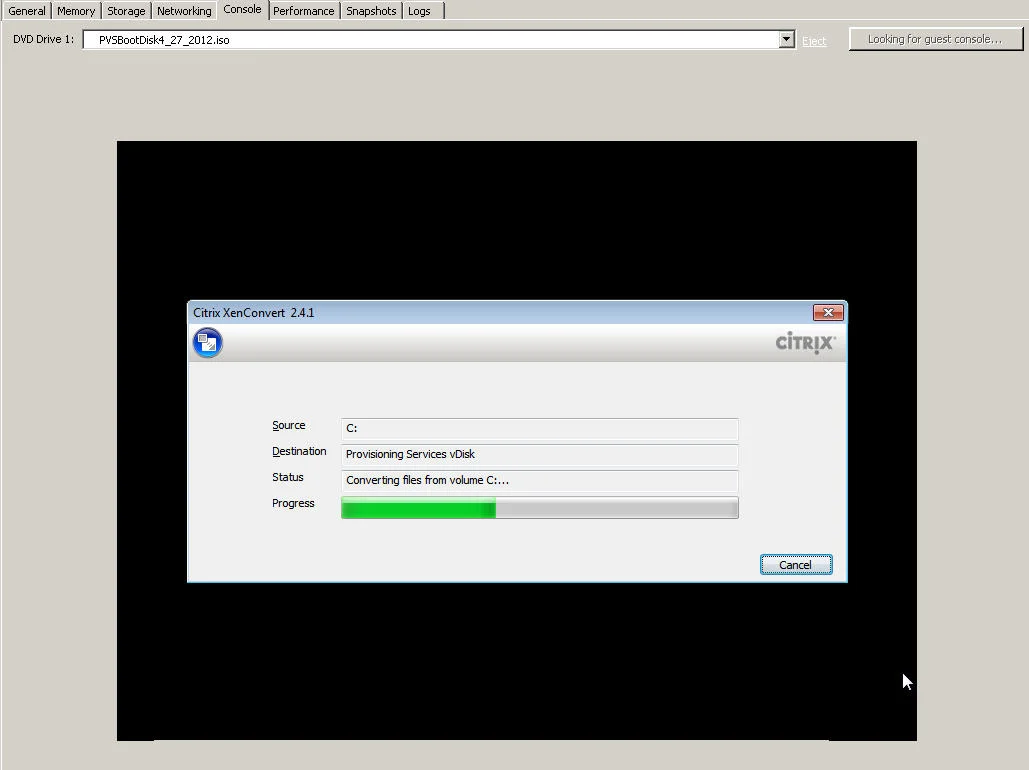Click the Status label
Screen dimensions: 1029x770
[287, 477]
